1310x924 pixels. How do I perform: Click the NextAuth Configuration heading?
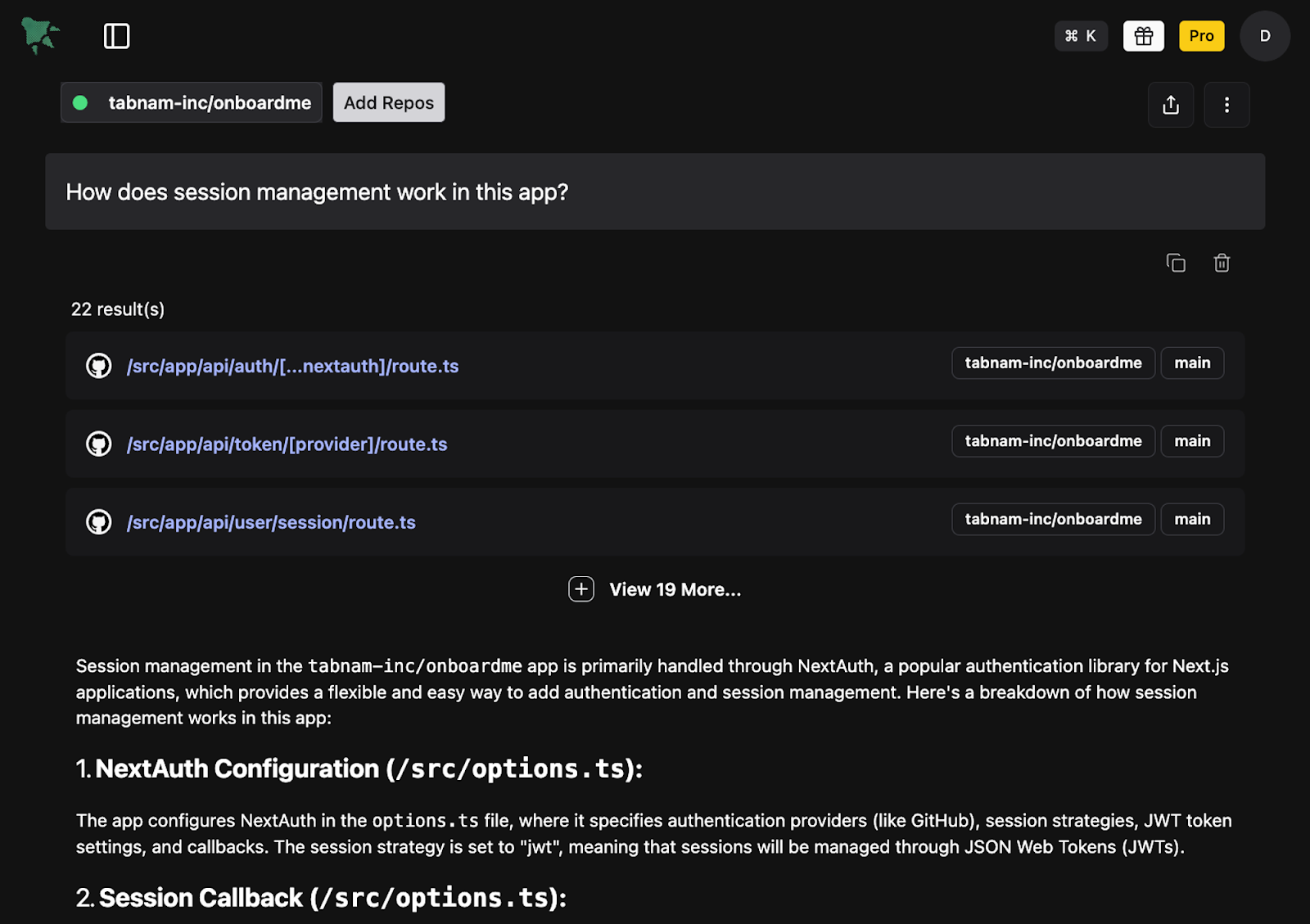pyautogui.click(x=359, y=768)
